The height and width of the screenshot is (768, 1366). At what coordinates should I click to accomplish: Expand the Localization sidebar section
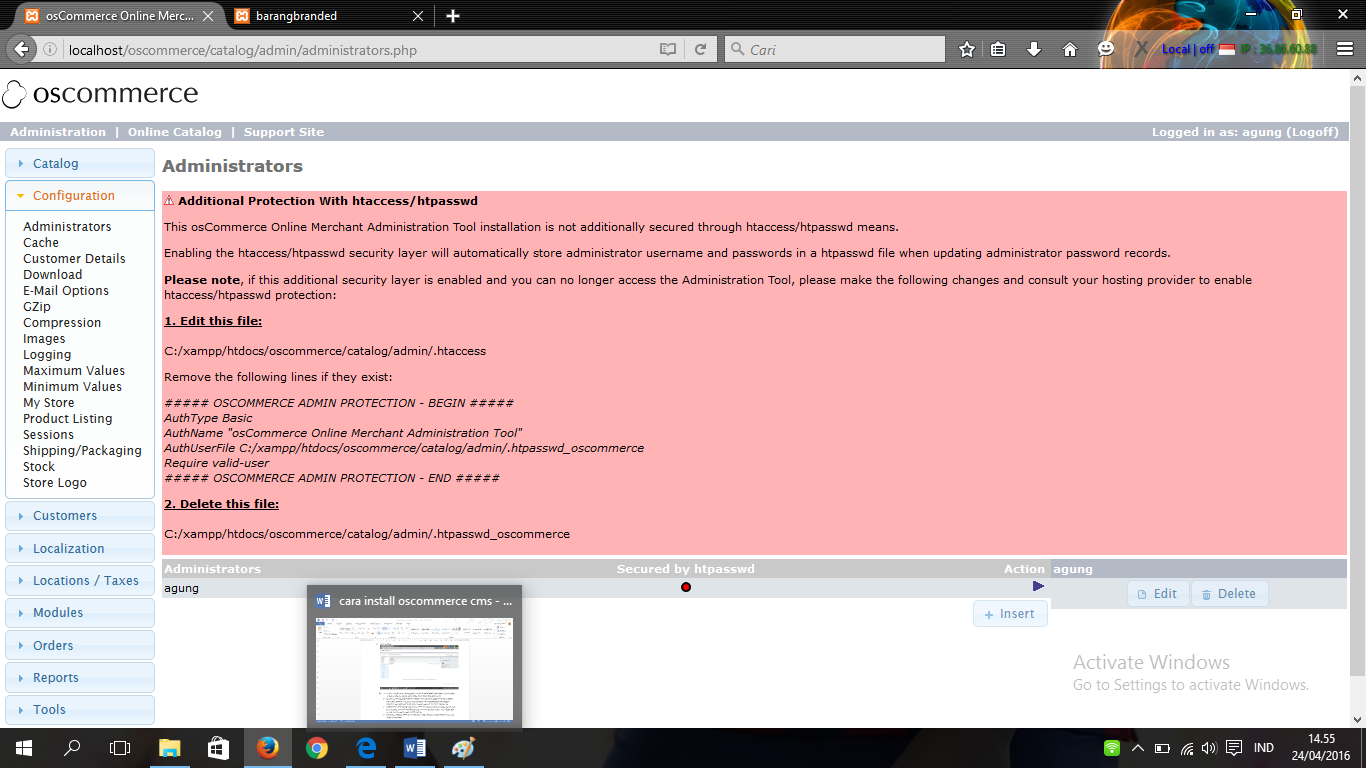80,548
